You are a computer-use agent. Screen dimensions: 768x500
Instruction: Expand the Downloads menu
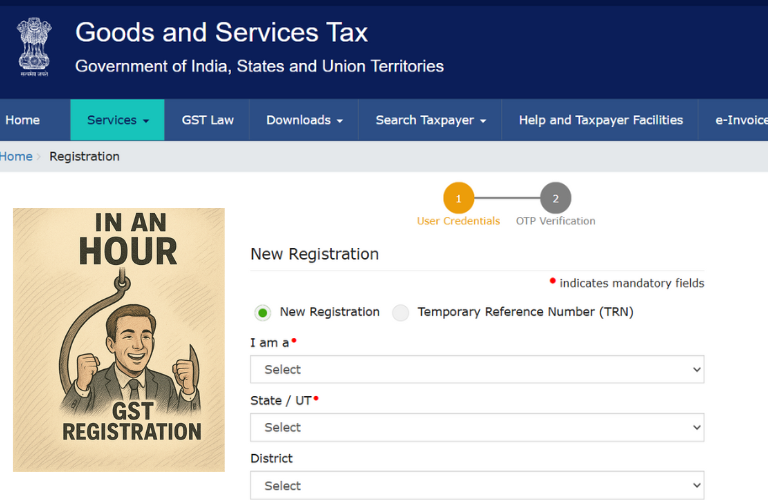[304, 120]
